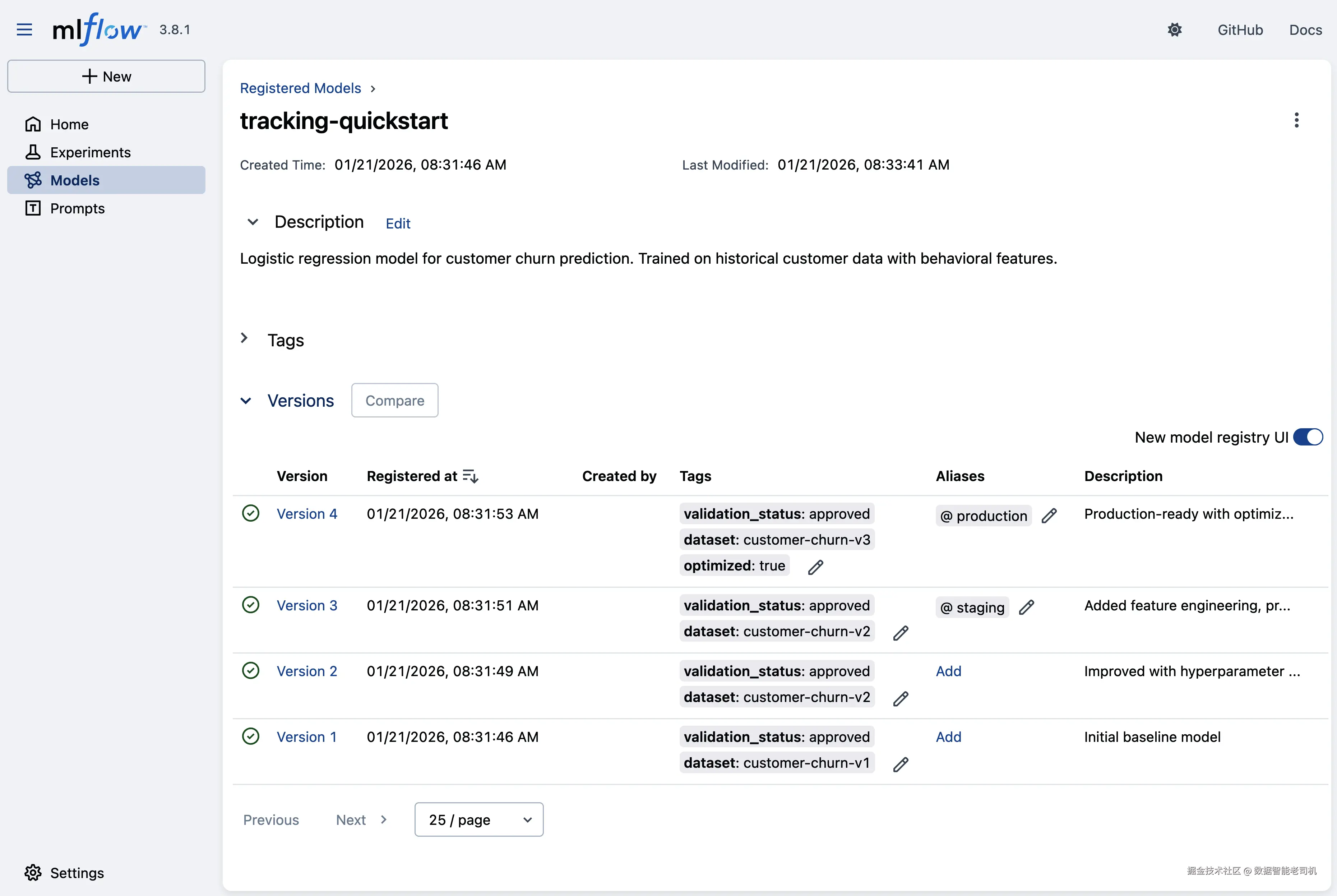Edit tags pencil for Version 2

click(x=901, y=699)
